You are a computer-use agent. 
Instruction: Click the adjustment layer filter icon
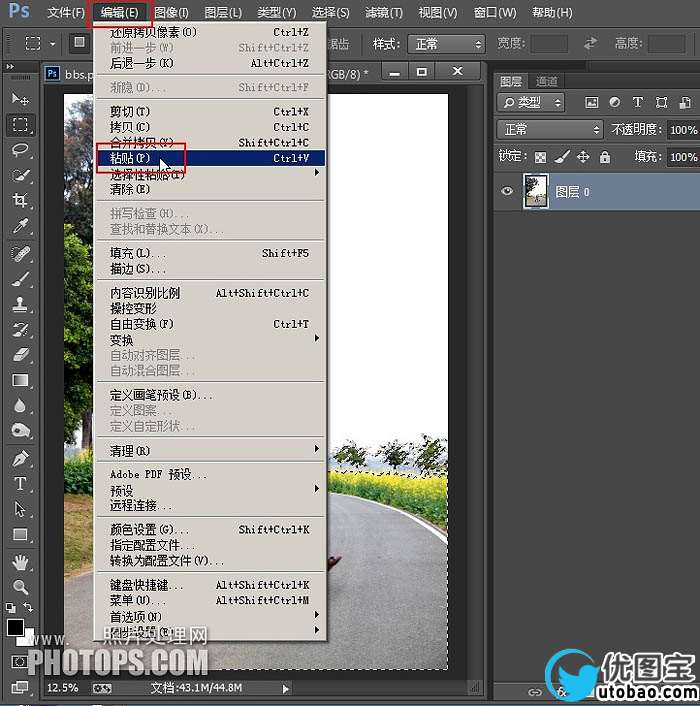(614, 103)
